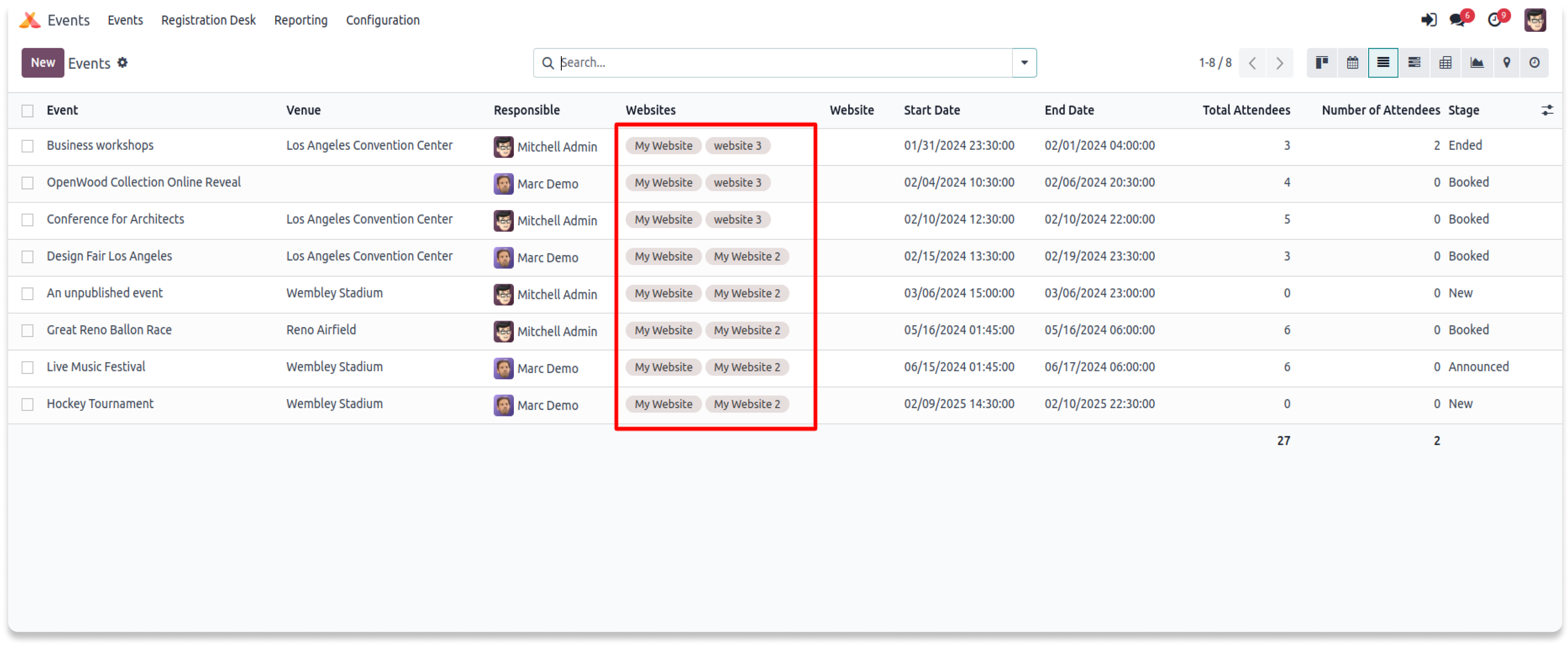The image size is (1568, 645).
Task: Switch to Calendar view
Action: click(1352, 63)
